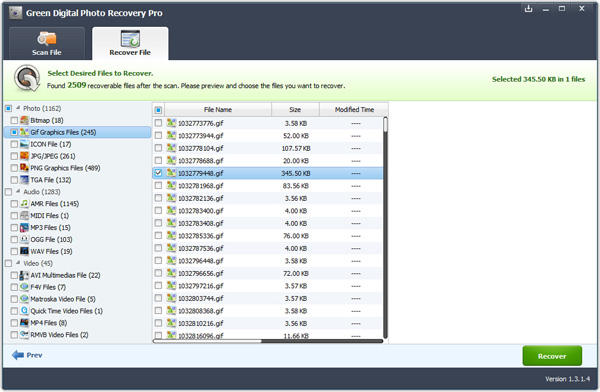The width and height of the screenshot is (600, 392).
Task: Click the 76.00 KB size cell
Action: click(x=296, y=236)
